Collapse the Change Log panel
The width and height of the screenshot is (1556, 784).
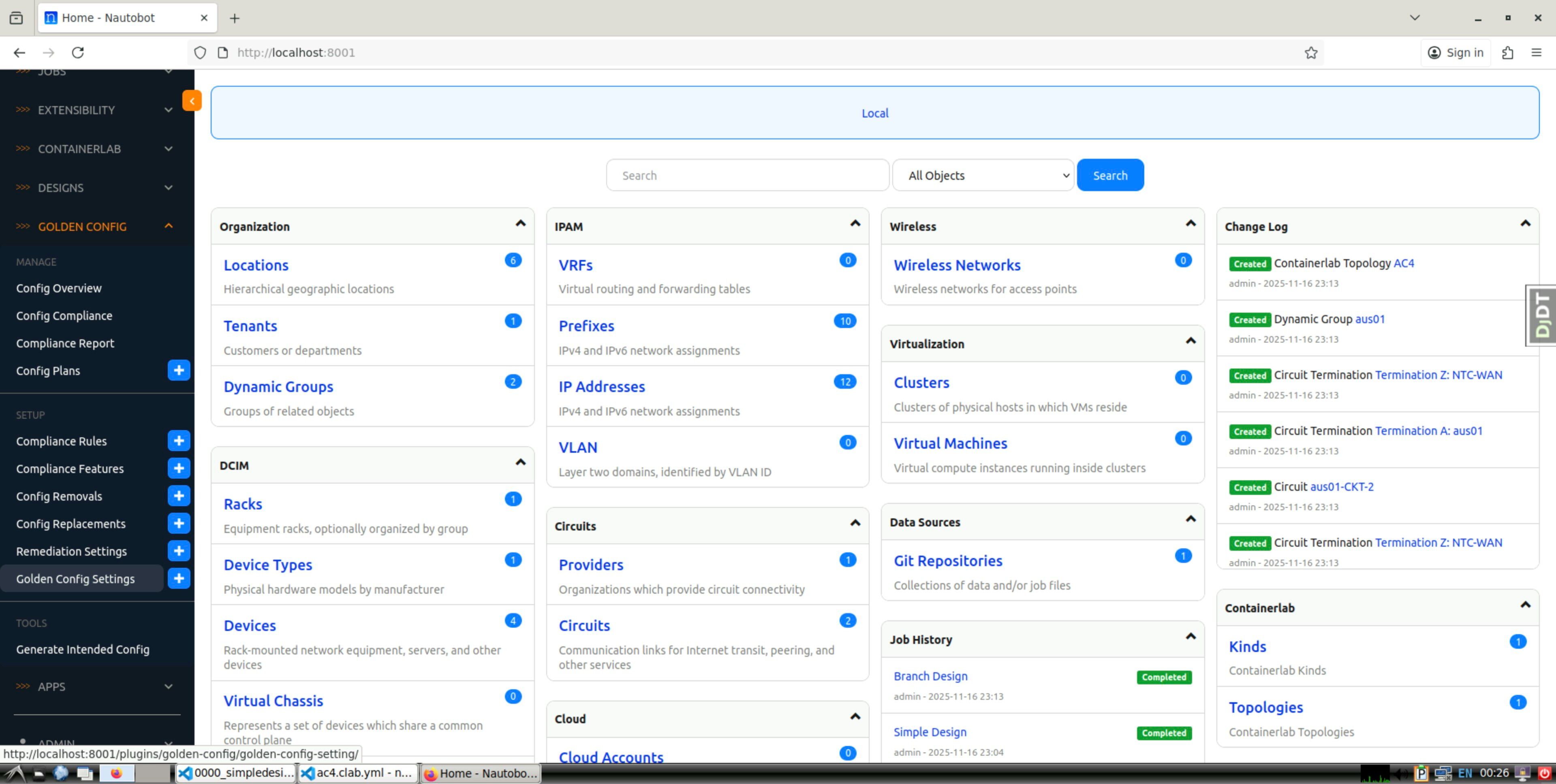[x=1525, y=224]
